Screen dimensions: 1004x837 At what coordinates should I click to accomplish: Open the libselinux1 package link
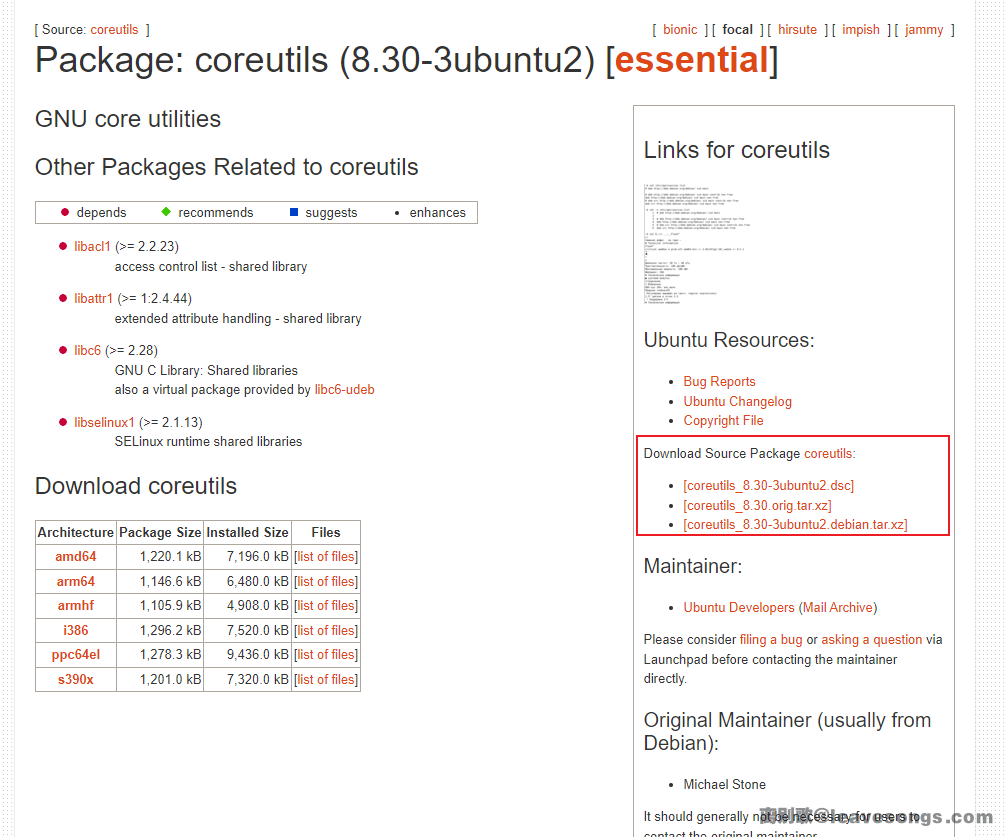tap(104, 422)
